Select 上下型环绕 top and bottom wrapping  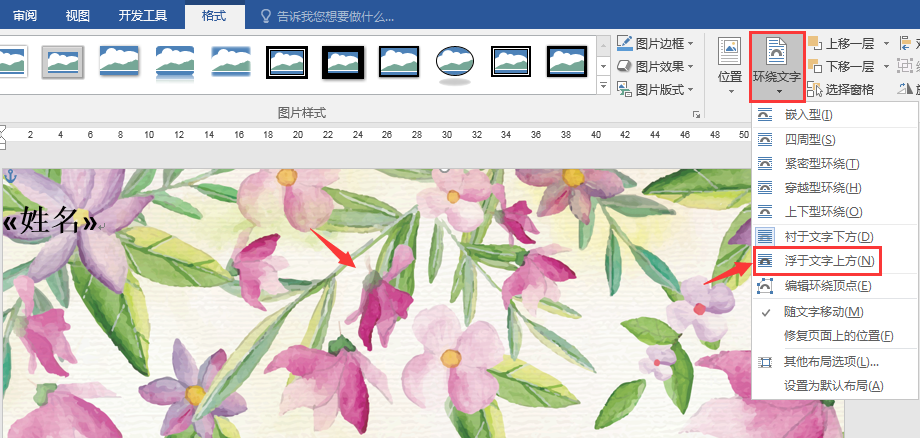(835, 212)
